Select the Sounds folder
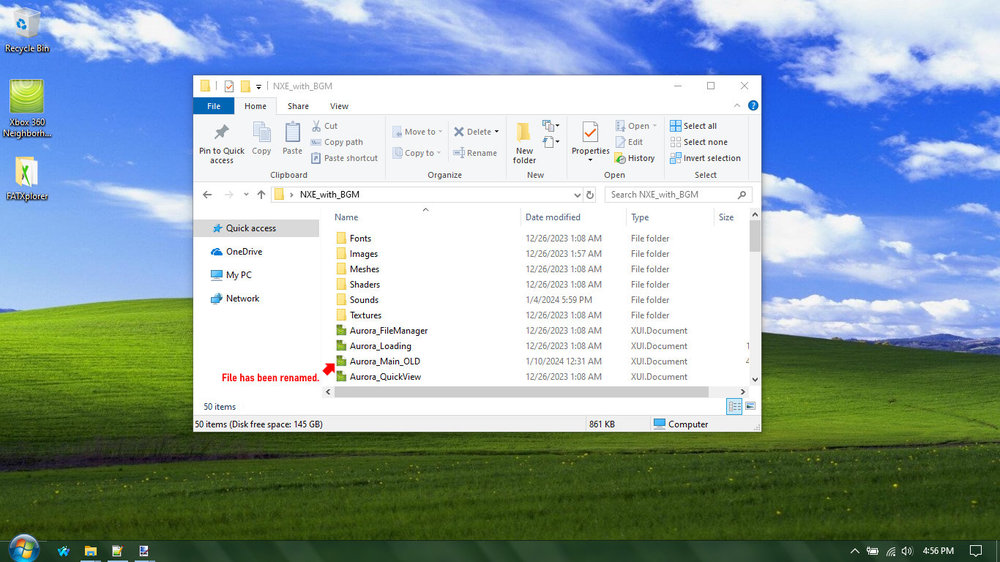Screen dimensions: 1000x562 (364, 300)
